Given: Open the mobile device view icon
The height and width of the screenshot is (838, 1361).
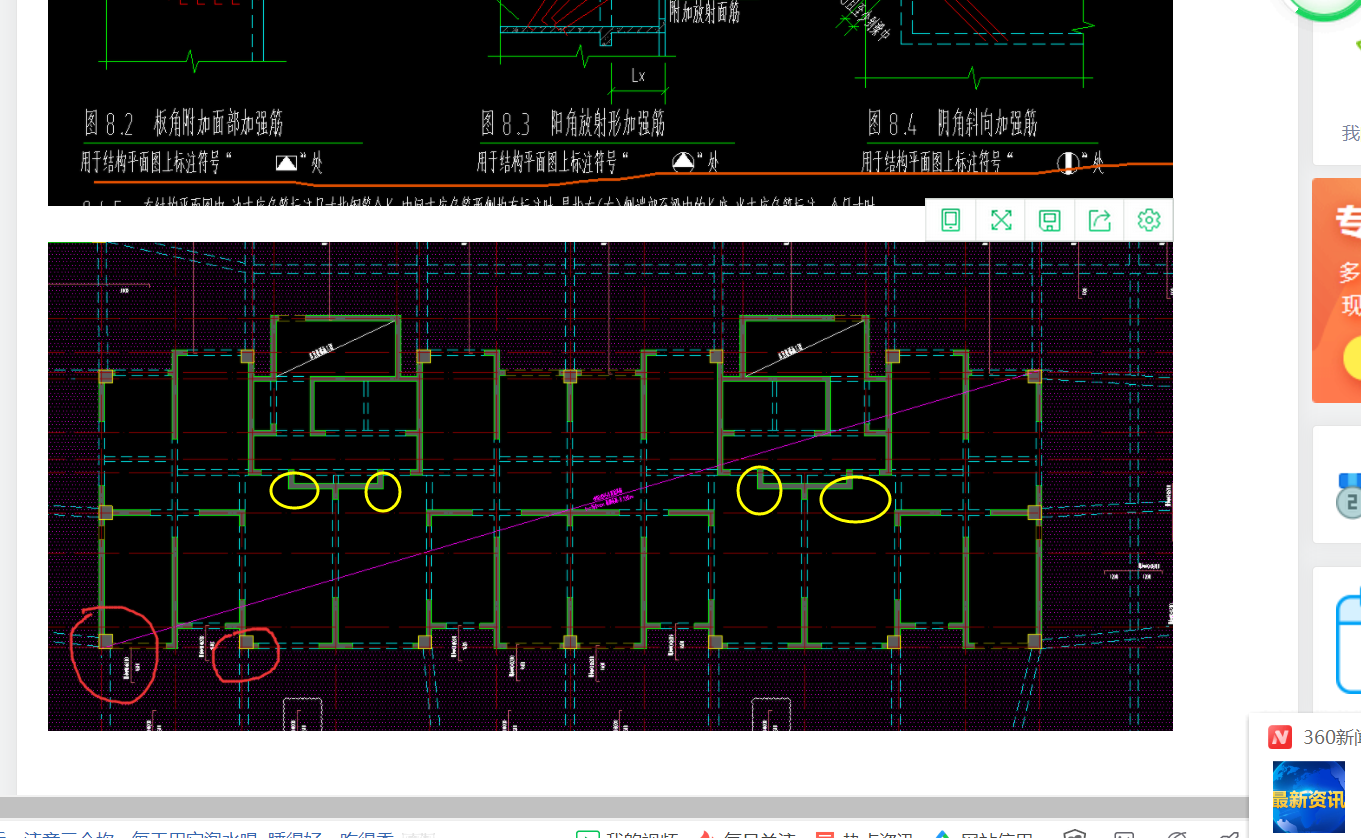Looking at the screenshot, I should (951, 220).
